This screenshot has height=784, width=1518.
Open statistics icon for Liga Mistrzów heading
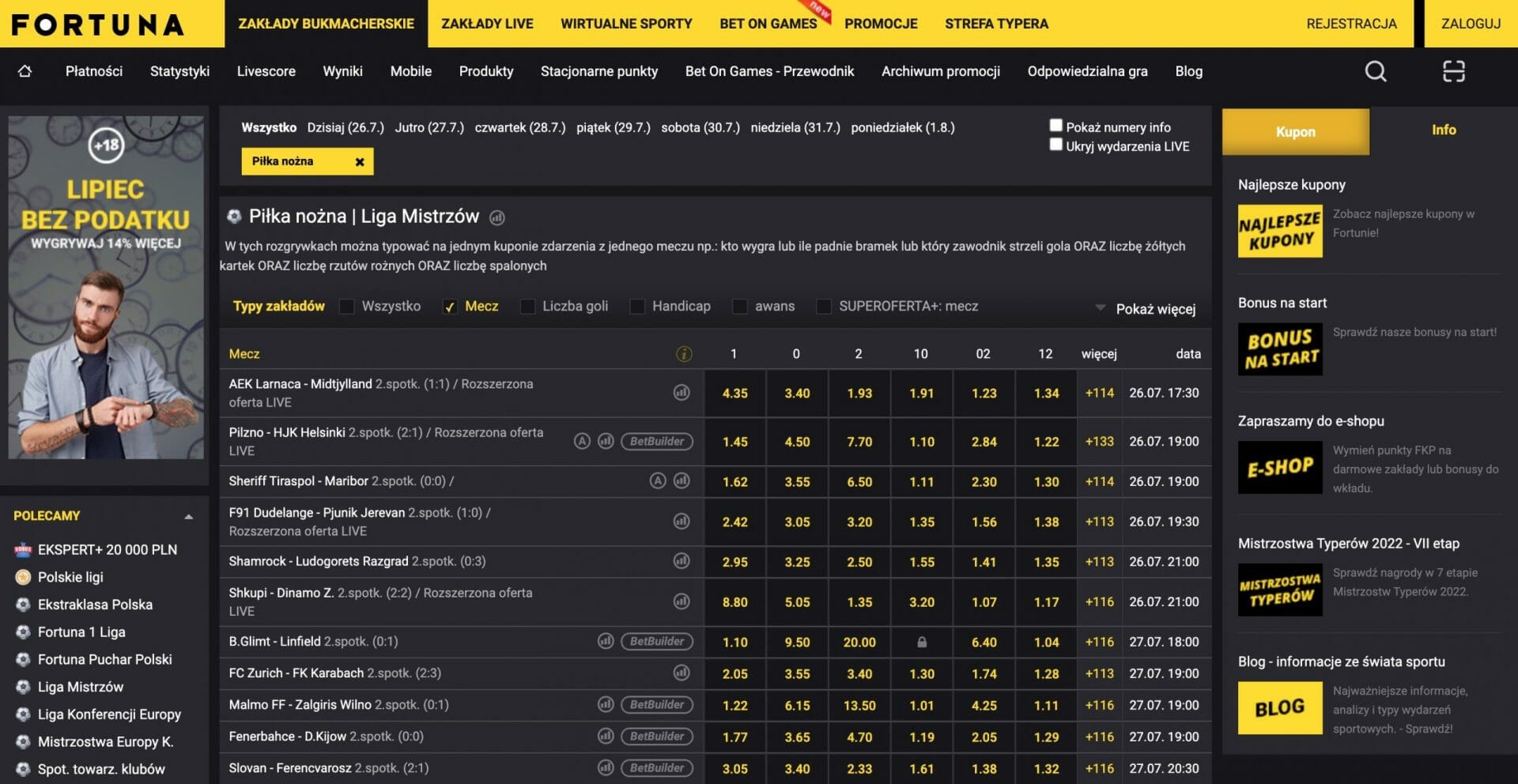click(497, 217)
